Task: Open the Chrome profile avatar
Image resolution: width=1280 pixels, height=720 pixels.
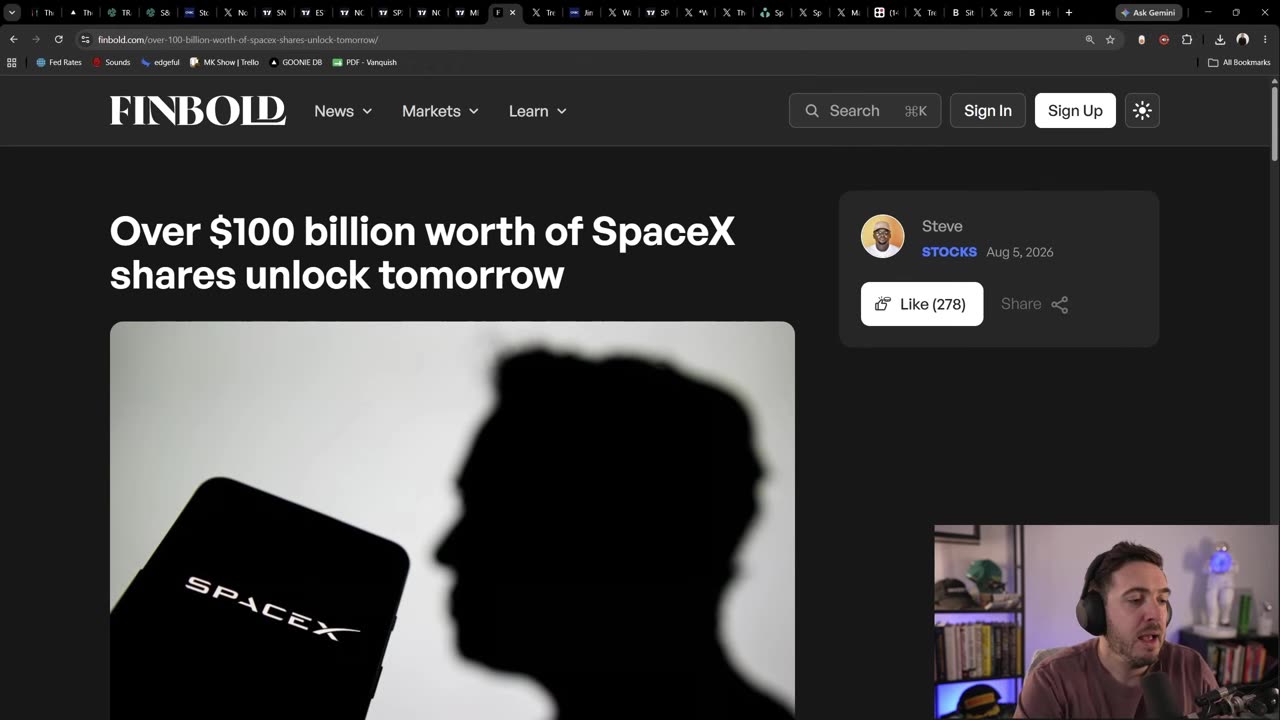Action: (x=1243, y=39)
